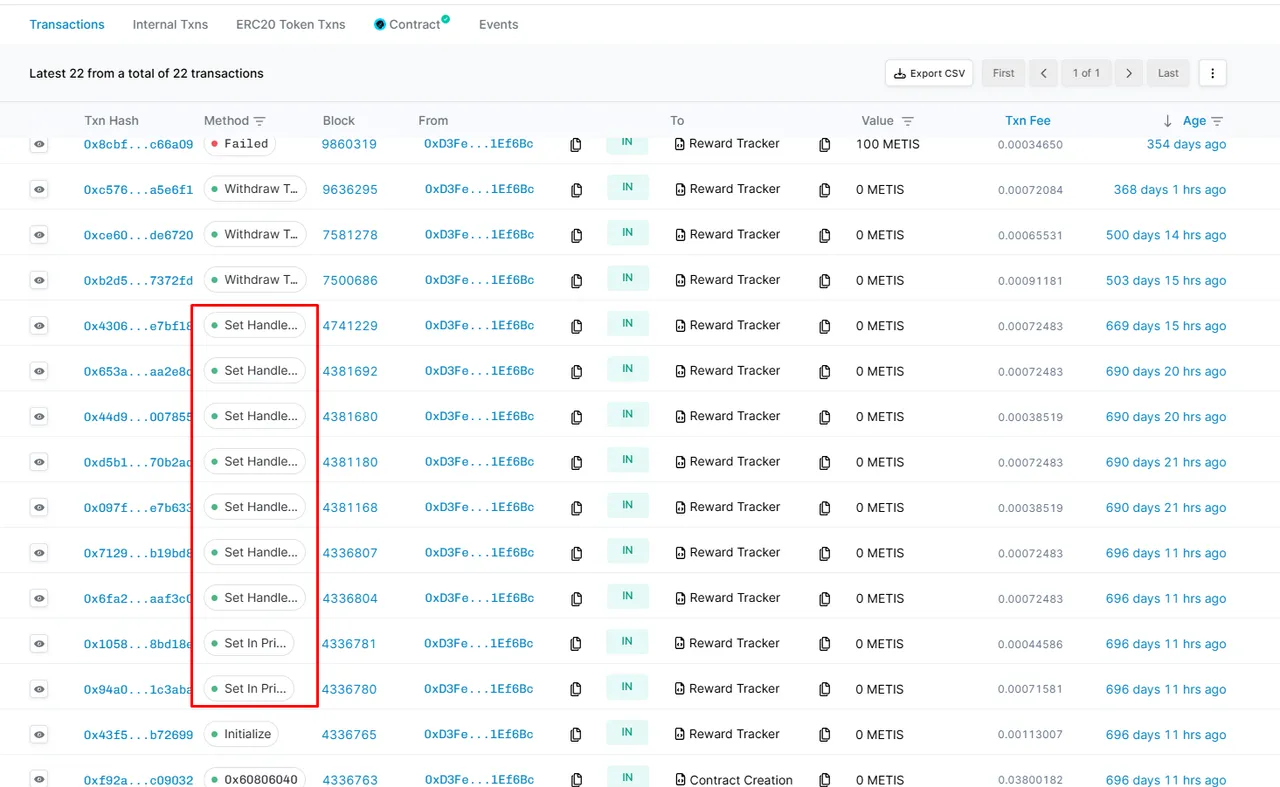
Task: View details eye icon for 0xd5b1...70b2ac
Action: [x=39, y=462]
